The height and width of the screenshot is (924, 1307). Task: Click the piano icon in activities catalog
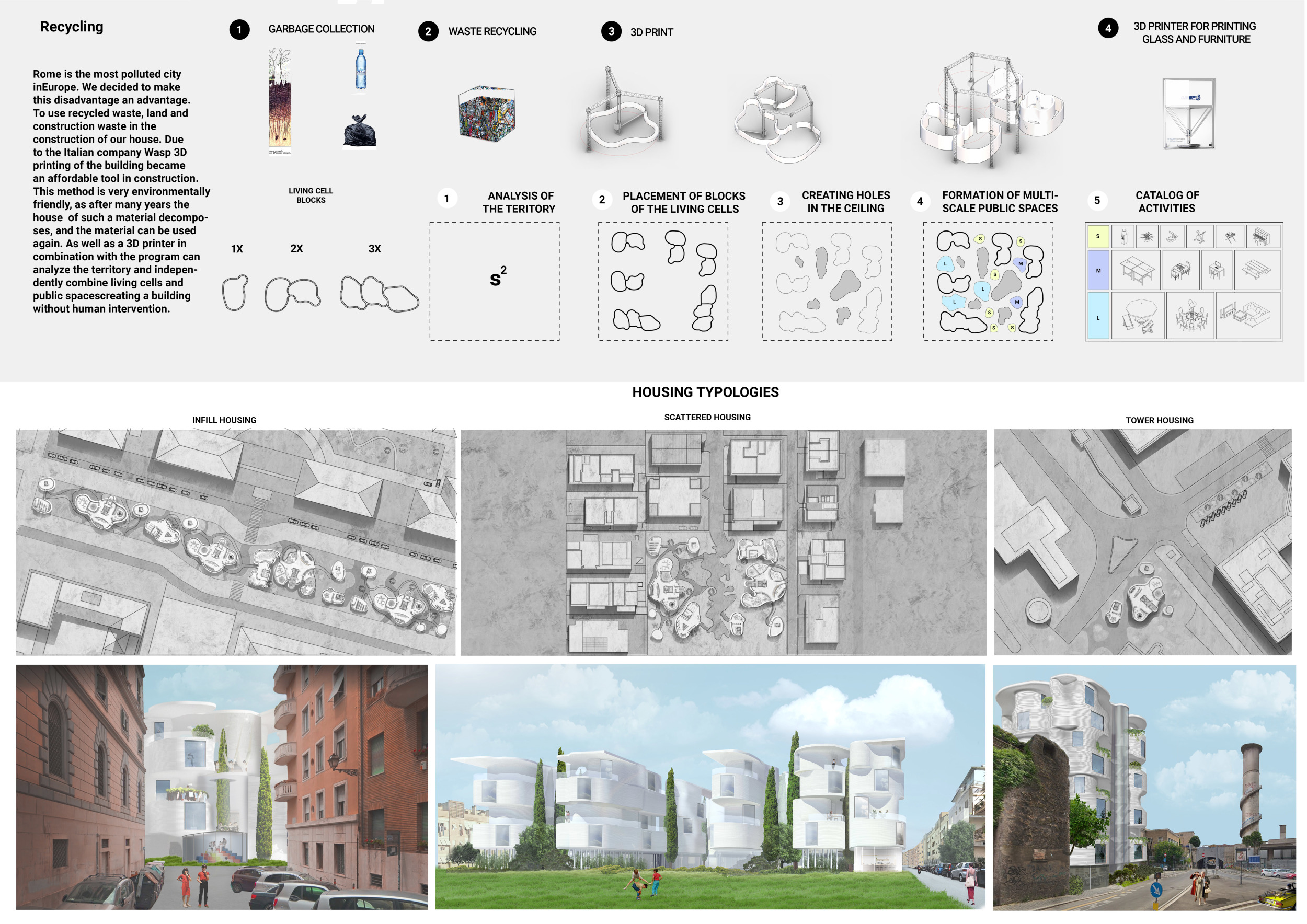click(1263, 237)
